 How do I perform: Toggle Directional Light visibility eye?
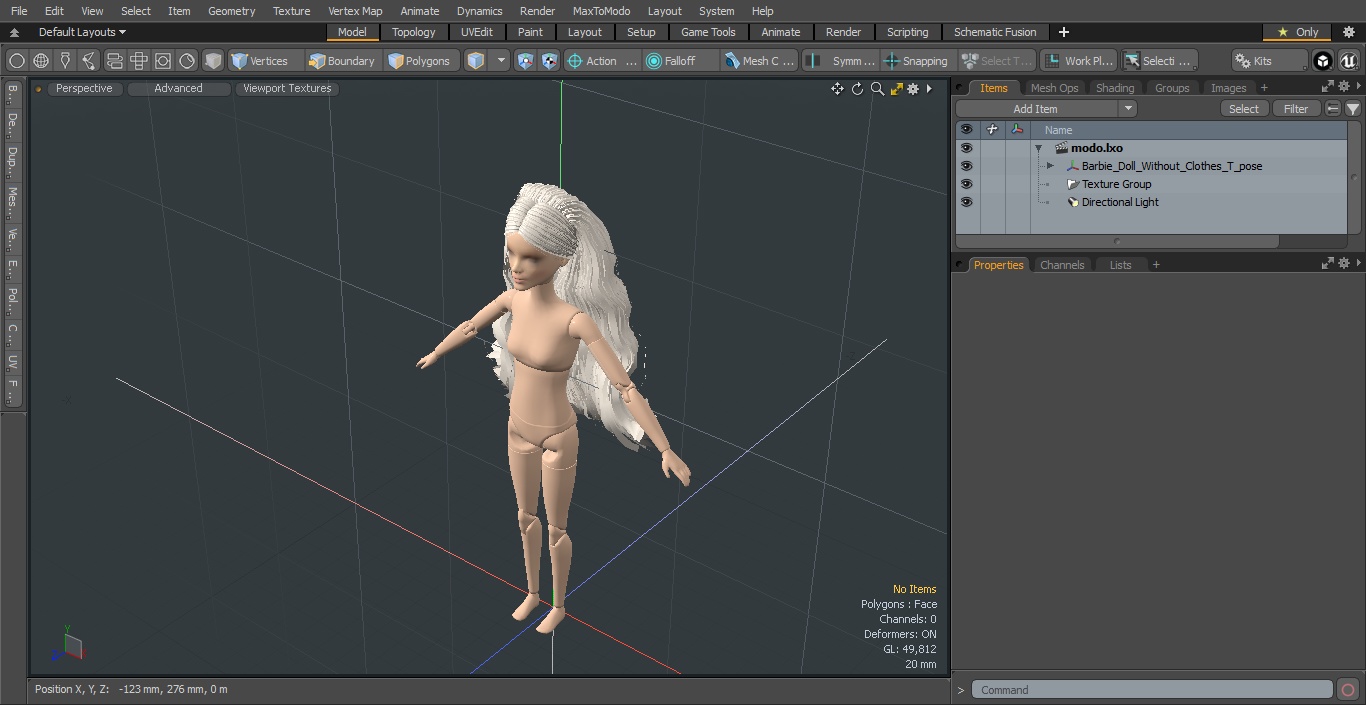click(966, 202)
